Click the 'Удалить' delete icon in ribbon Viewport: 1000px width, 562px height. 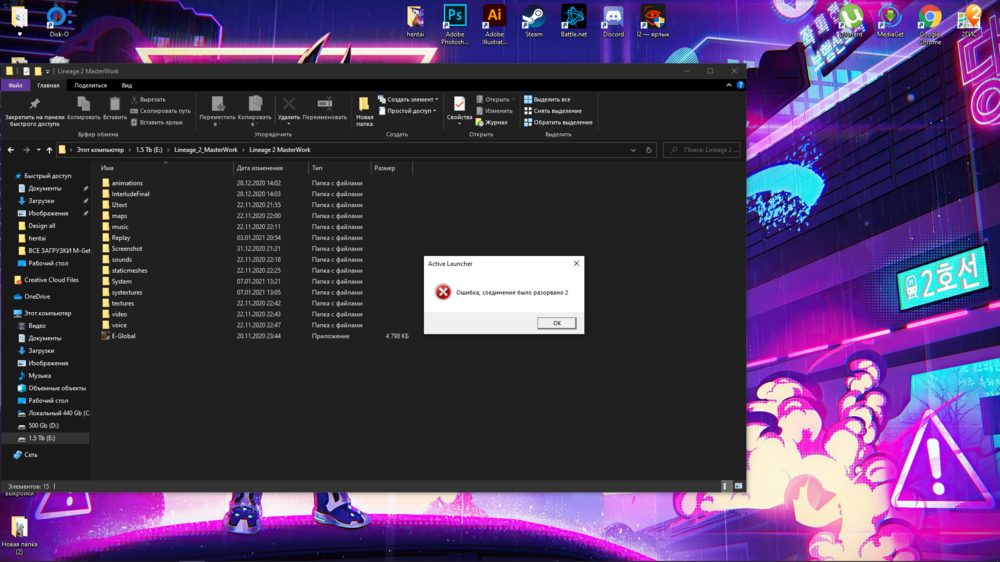point(289,105)
